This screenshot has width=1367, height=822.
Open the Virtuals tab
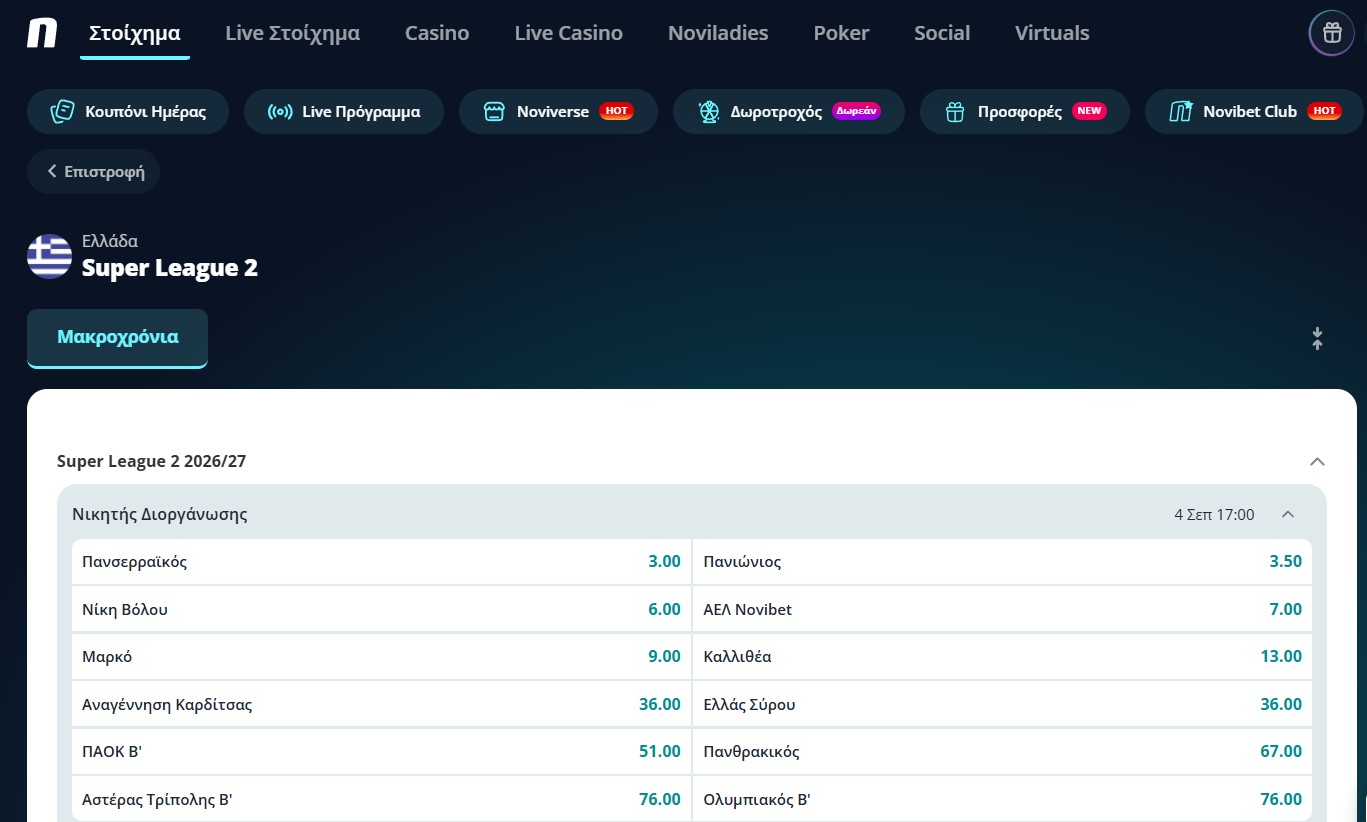point(1052,33)
